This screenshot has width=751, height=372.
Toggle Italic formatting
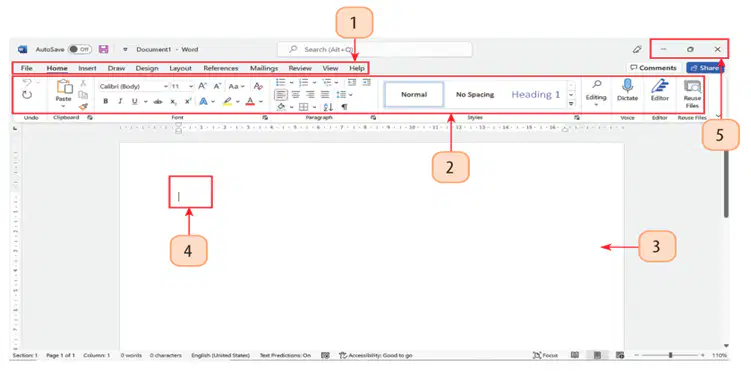click(120, 101)
